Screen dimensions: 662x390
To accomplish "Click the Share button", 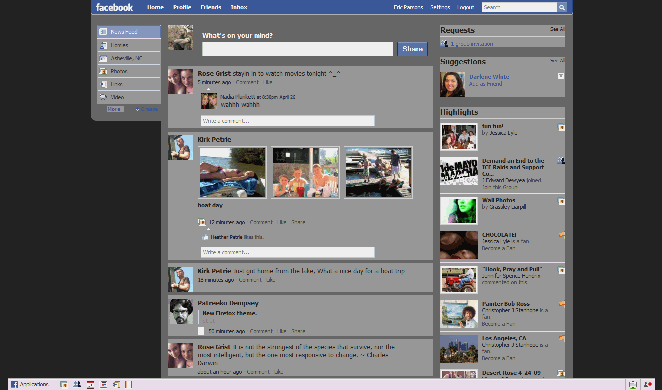I will (x=412, y=49).
